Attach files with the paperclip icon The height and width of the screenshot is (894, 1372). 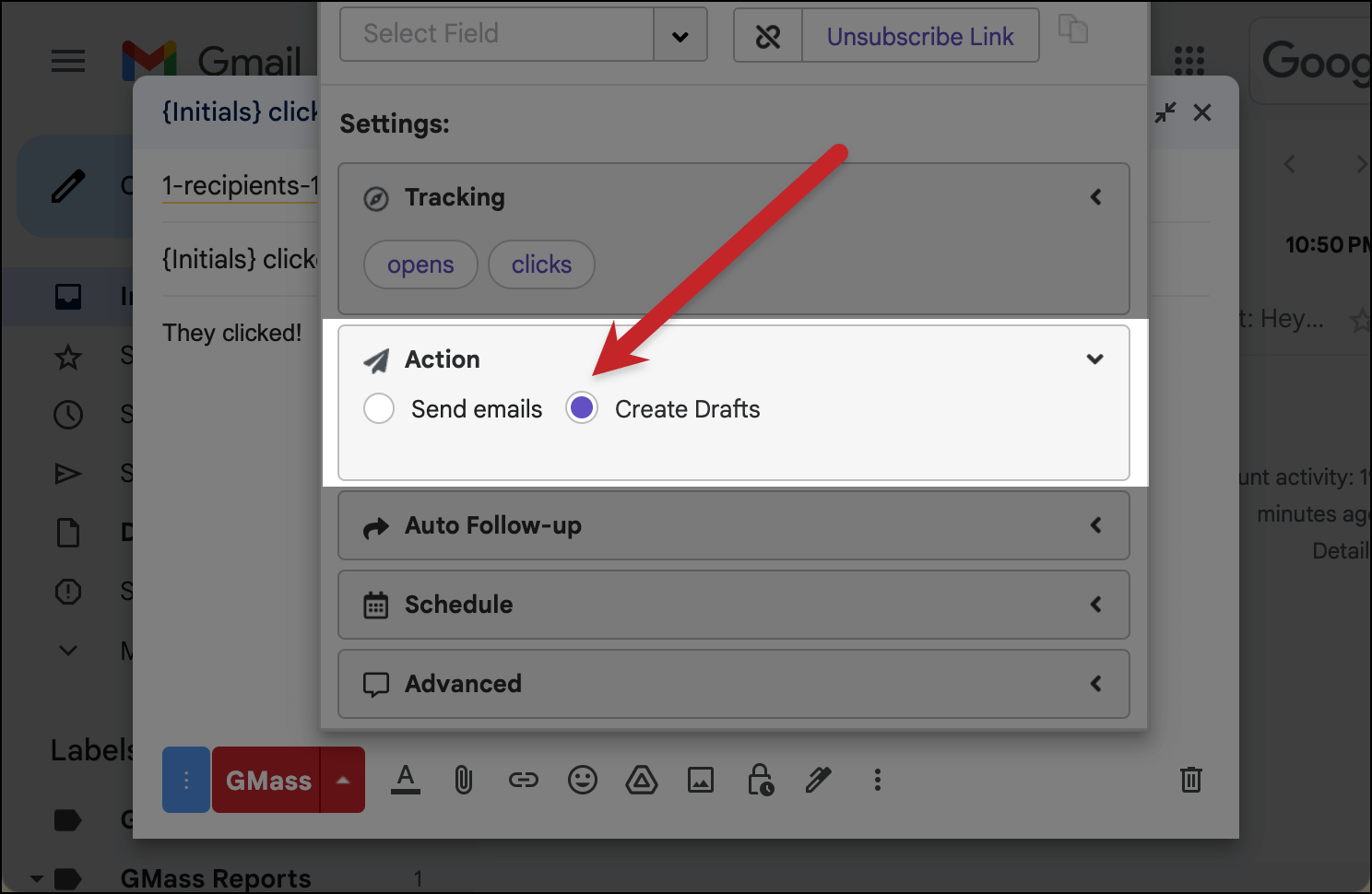(x=464, y=781)
